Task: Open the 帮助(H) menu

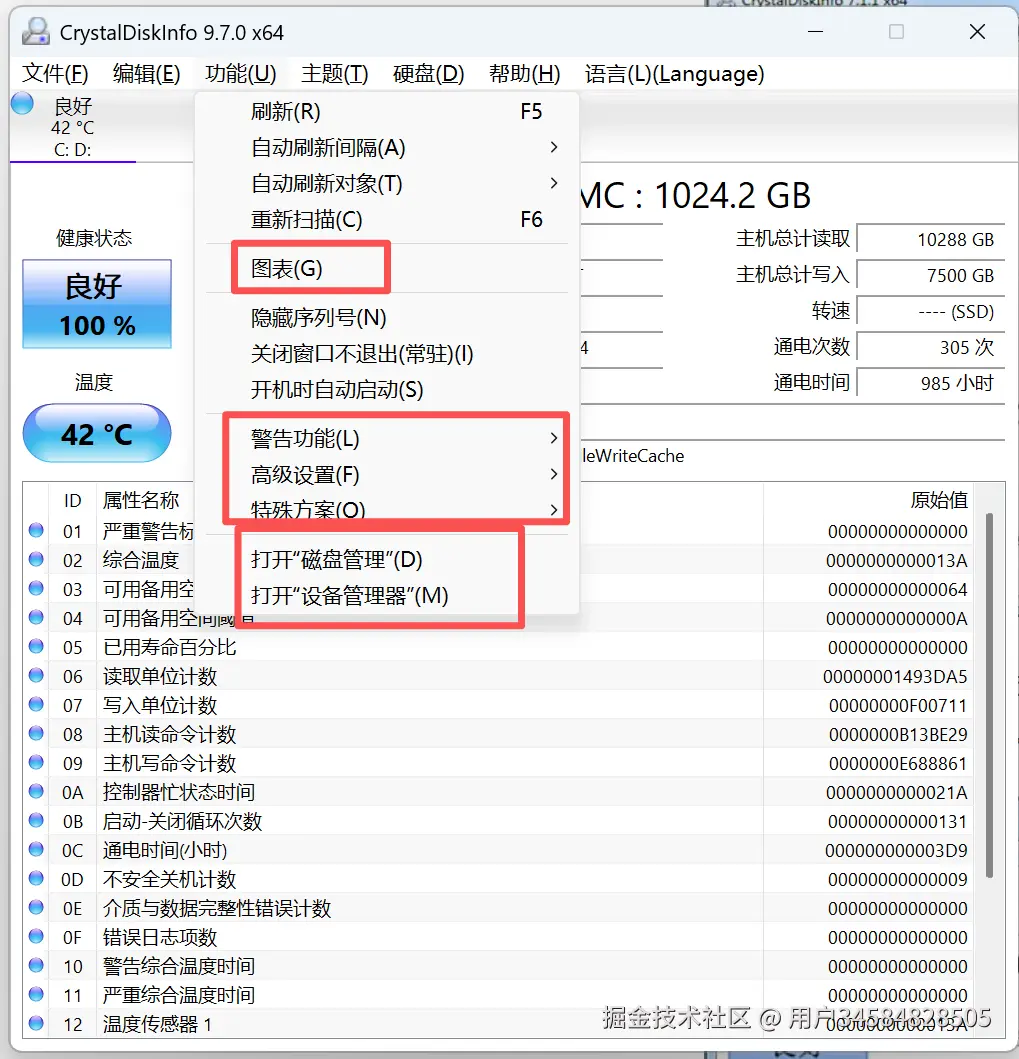Action: 525,74
